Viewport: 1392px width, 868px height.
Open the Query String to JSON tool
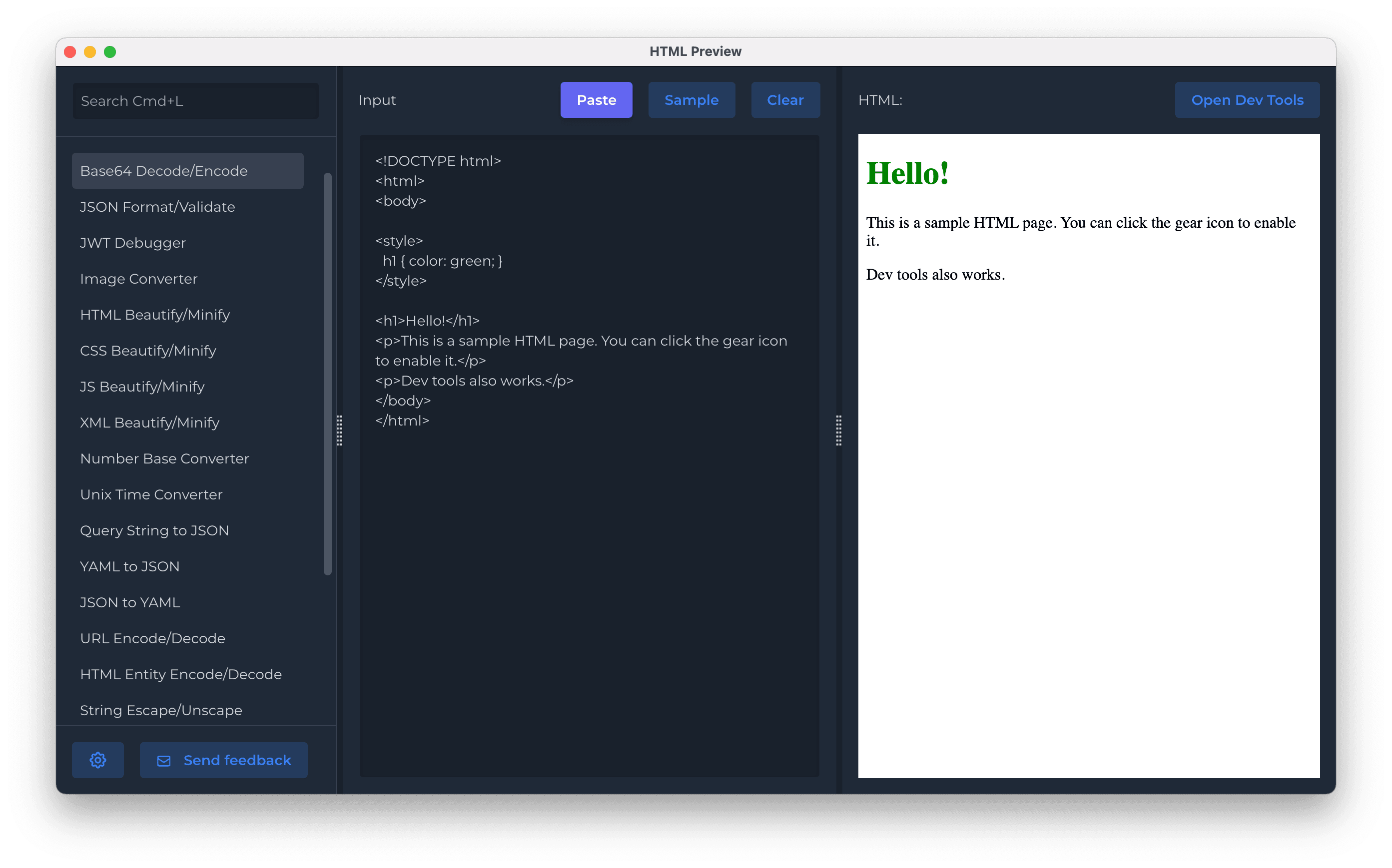click(x=154, y=530)
